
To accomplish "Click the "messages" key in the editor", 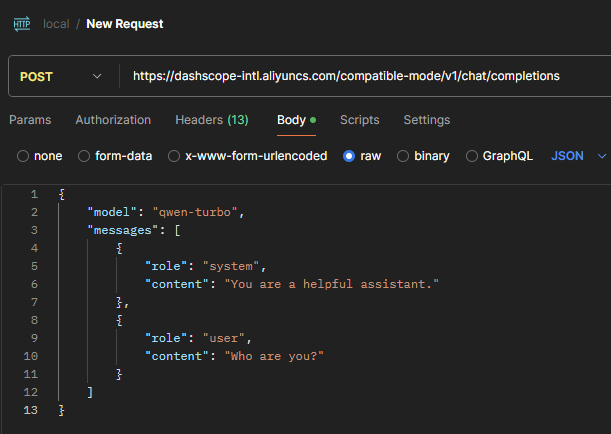I will coord(123,230).
